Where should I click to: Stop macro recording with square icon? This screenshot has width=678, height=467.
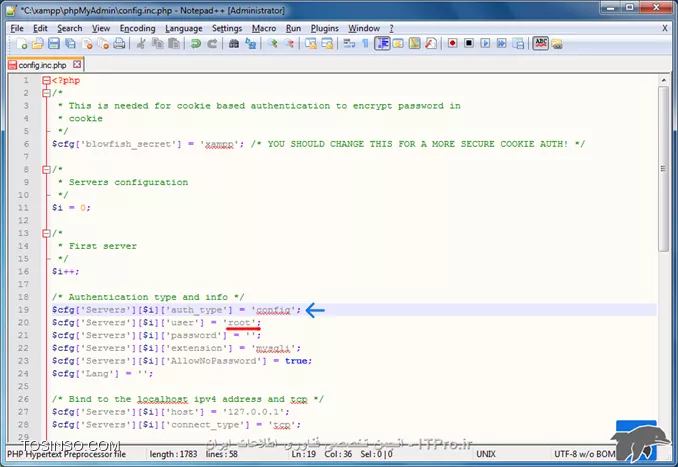(x=469, y=44)
